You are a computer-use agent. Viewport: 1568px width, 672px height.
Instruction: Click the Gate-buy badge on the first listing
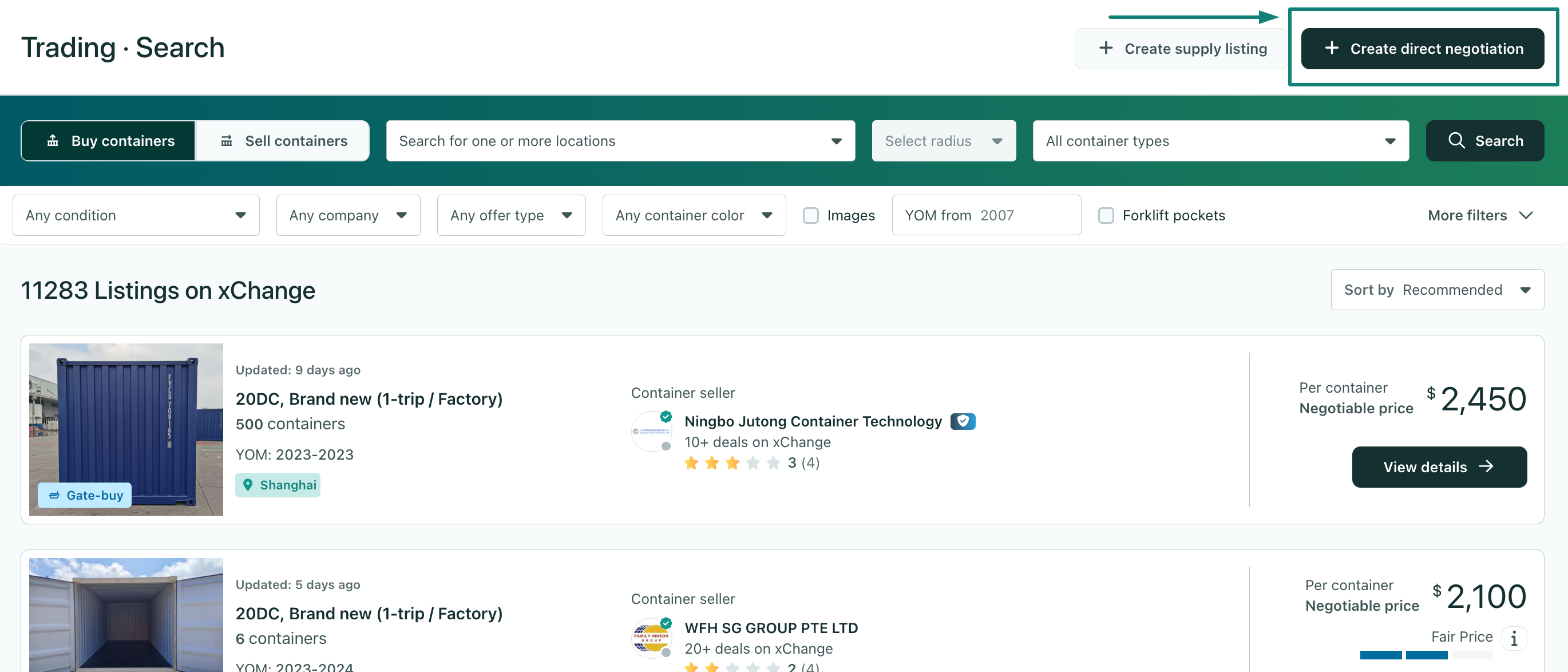click(x=85, y=495)
